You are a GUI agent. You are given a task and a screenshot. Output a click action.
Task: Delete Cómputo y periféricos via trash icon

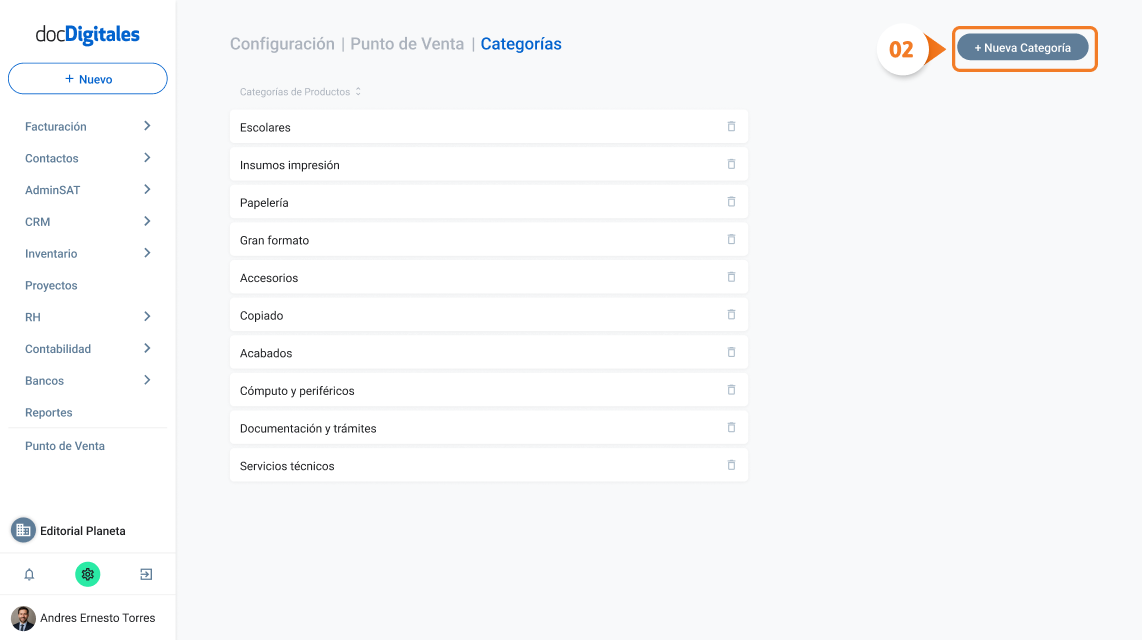click(x=731, y=390)
